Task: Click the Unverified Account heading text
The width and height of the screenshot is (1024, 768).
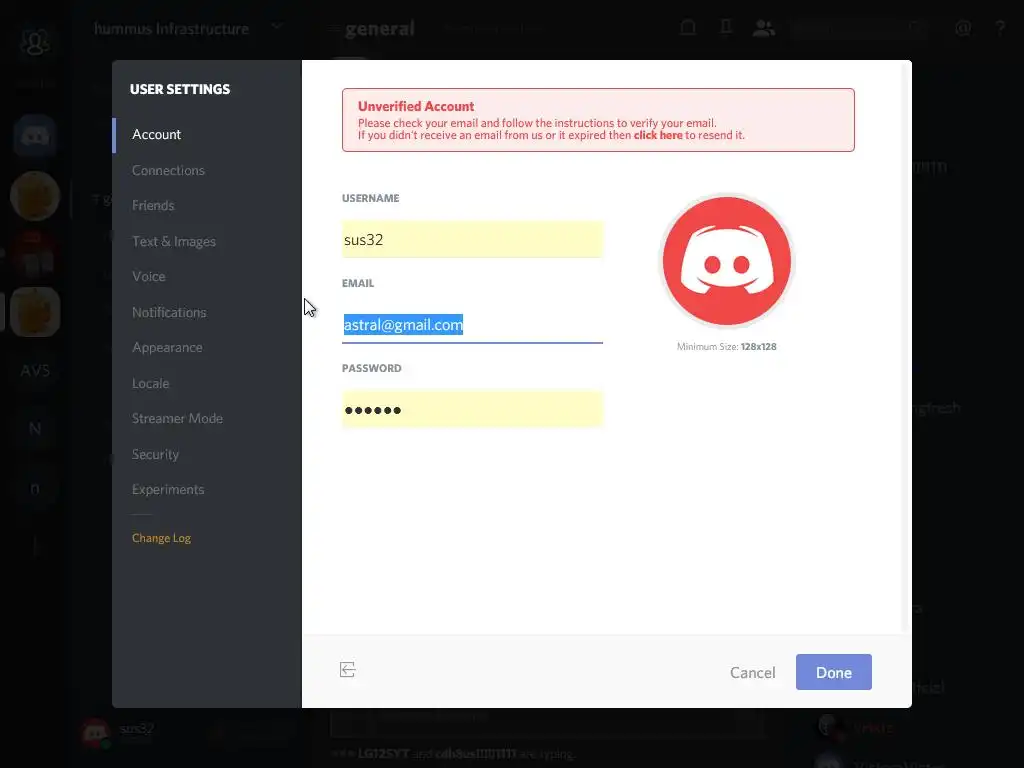Action: tap(416, 106)
